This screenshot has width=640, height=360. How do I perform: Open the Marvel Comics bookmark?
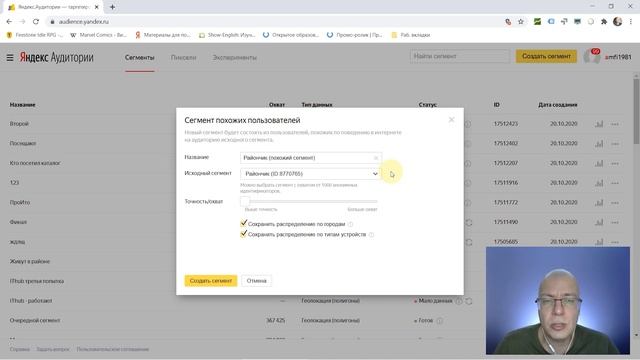point(98,35)
